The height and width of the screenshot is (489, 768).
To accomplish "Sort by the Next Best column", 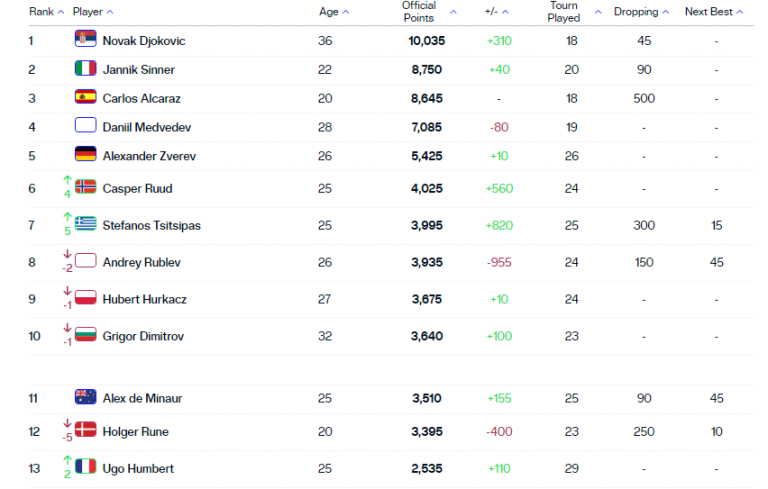I will click(714, 12).
